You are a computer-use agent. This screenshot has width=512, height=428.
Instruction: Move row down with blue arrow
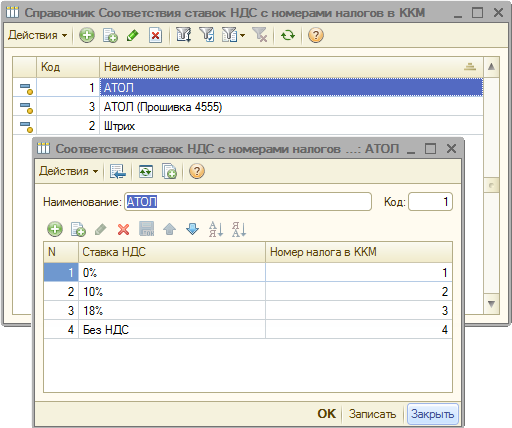pyautogui.click(x=192, y=229)
